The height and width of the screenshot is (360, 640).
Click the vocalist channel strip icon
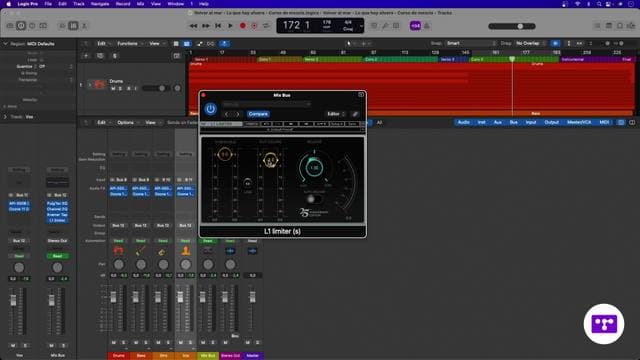[185, 251]
